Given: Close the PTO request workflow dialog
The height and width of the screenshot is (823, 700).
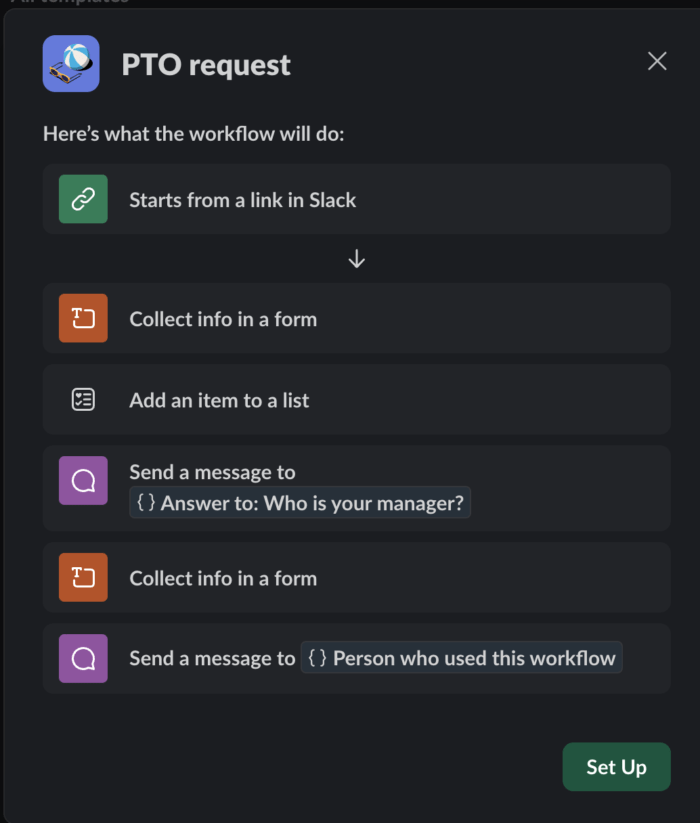Looking at the screenshot, I should (657, 61).
